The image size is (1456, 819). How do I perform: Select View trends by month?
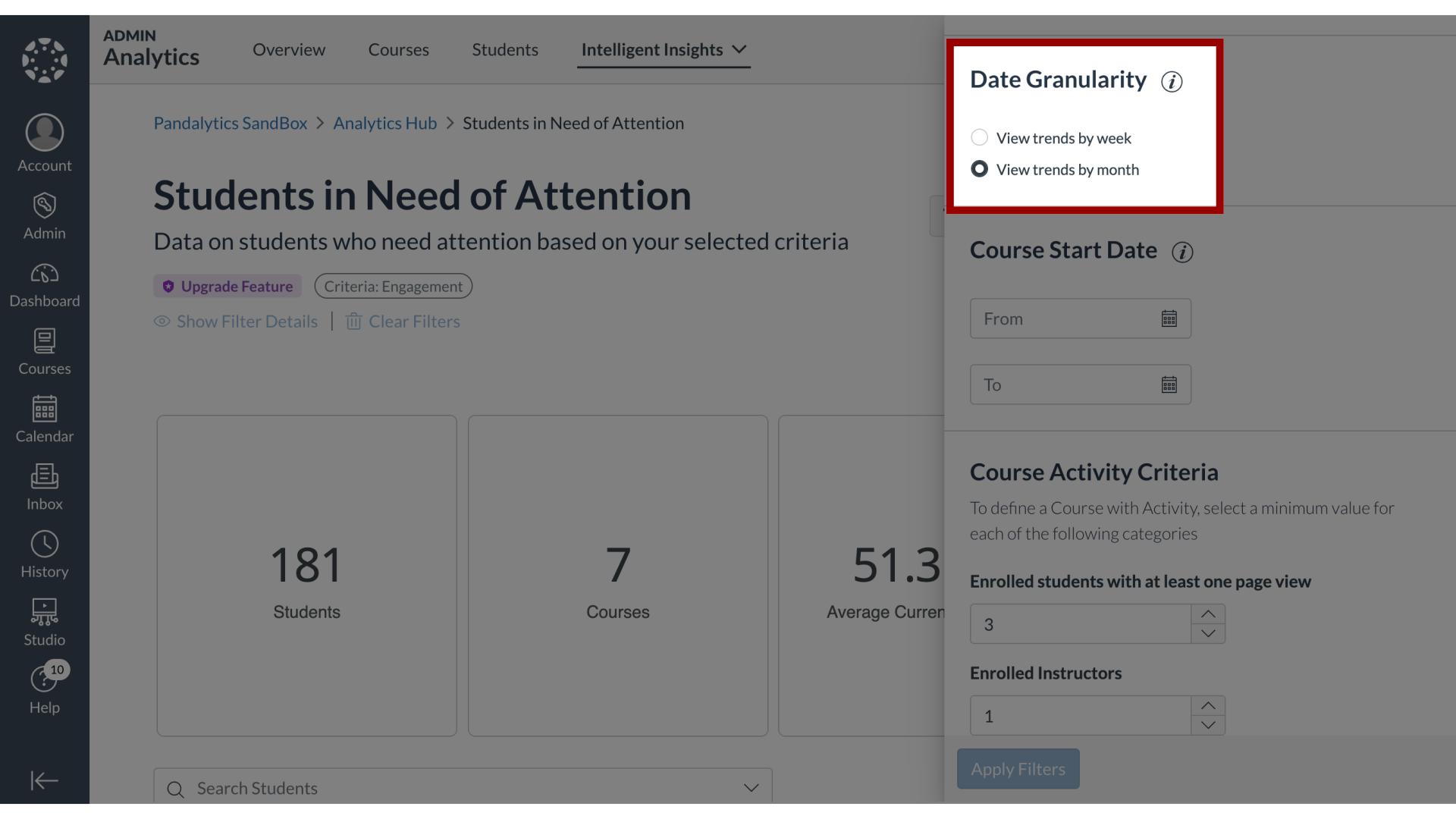point(980,169)
